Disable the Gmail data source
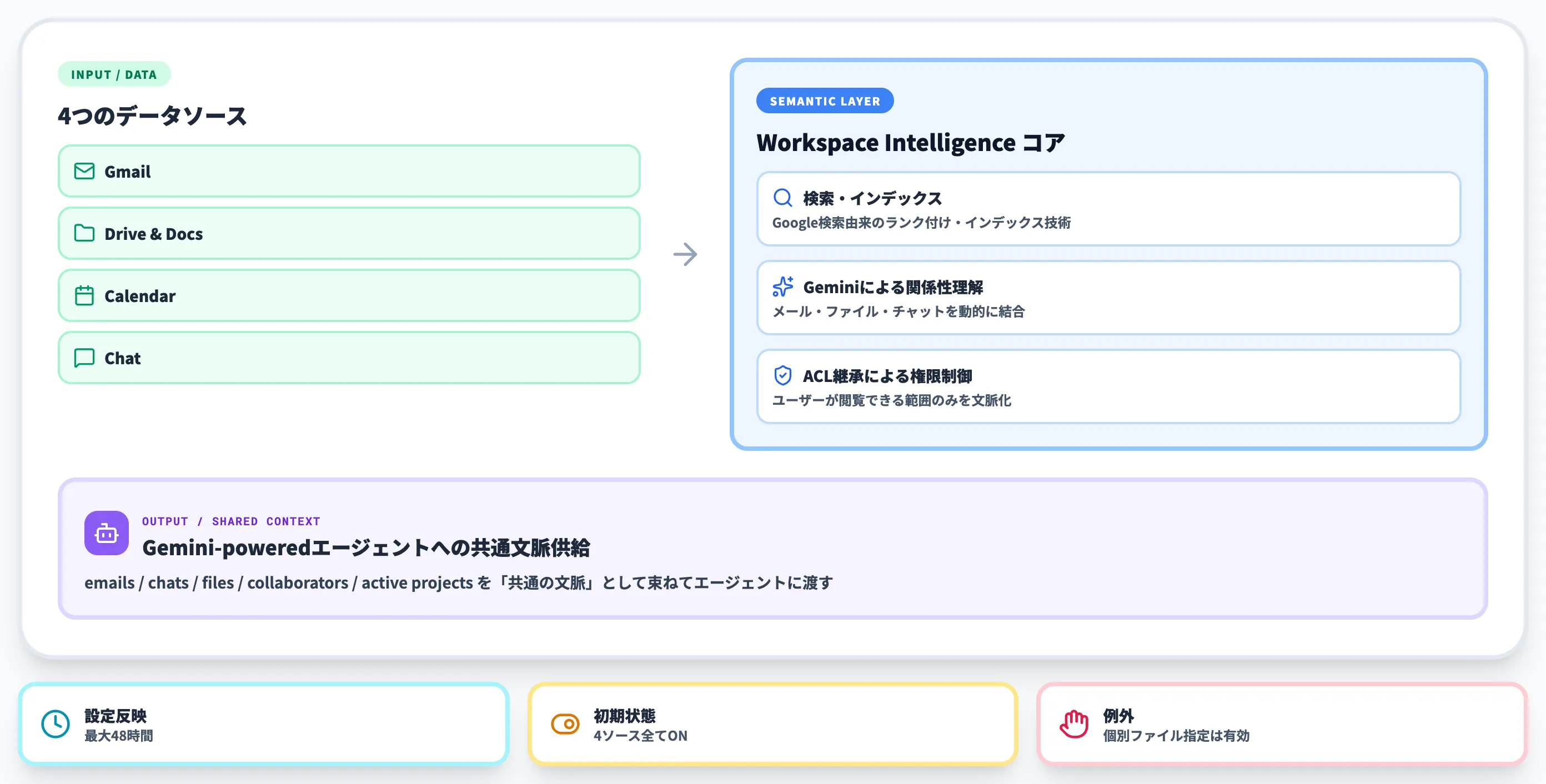The width and height of the screenshot is (1546, 784). pyautogui.click(x=349, y=171)
